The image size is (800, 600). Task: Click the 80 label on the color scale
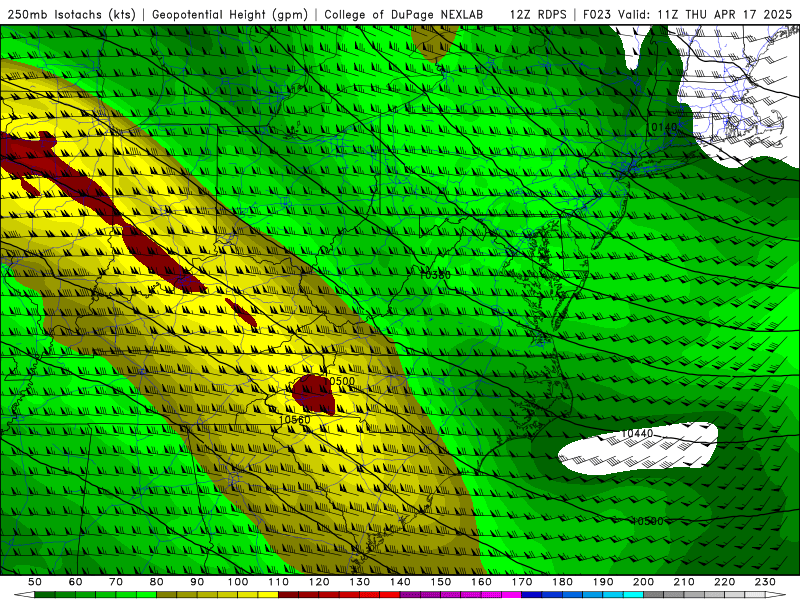coord(157,582)
